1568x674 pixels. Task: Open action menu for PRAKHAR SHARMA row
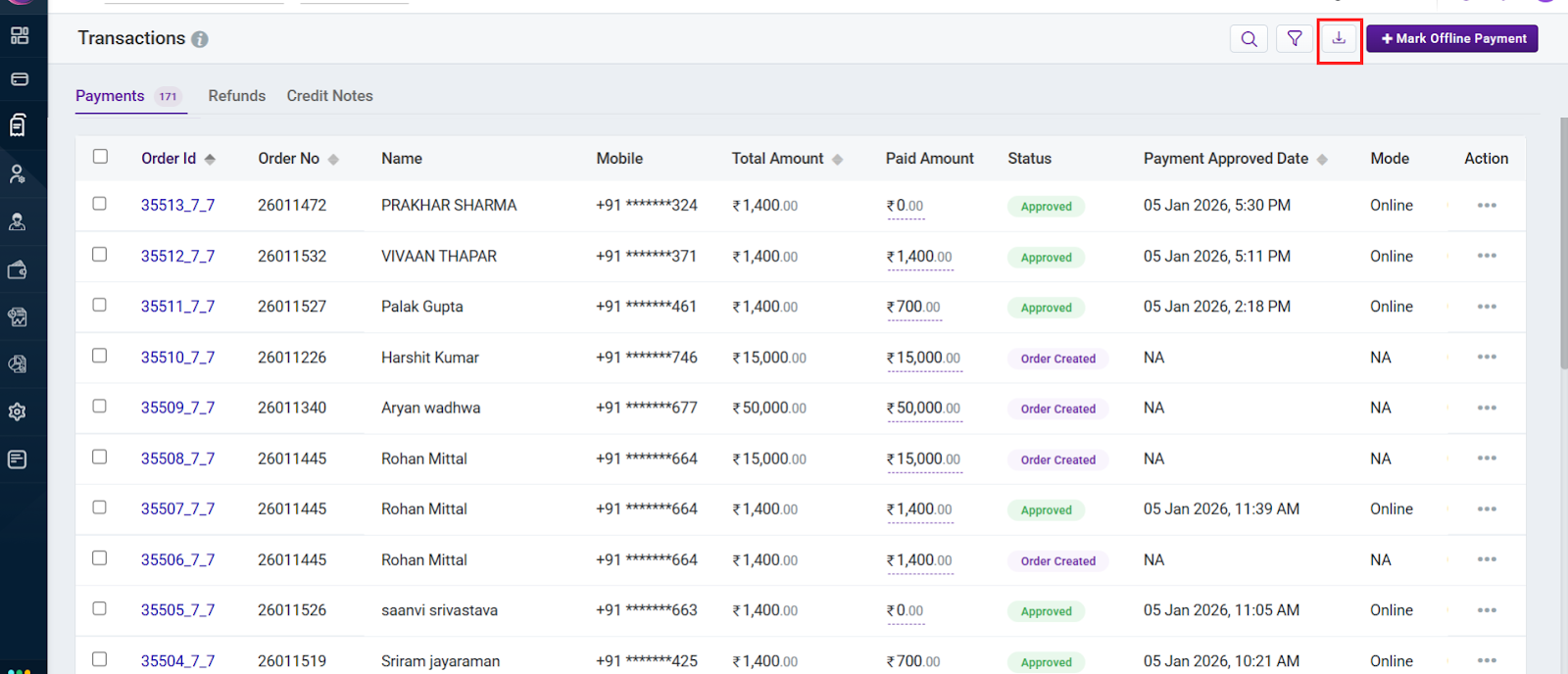[x=1486, y=206]
